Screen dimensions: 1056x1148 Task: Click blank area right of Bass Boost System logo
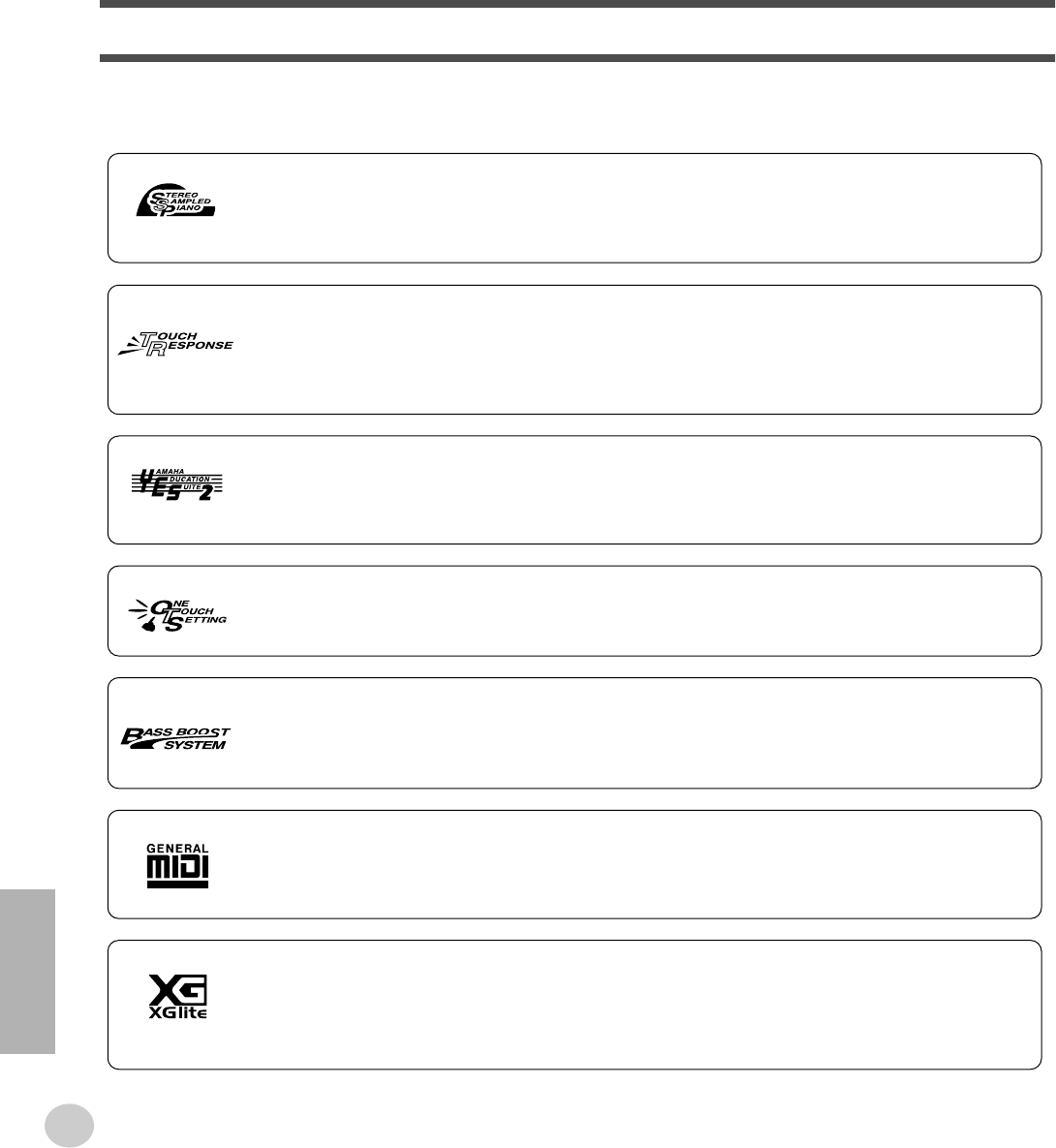(620, 733)
